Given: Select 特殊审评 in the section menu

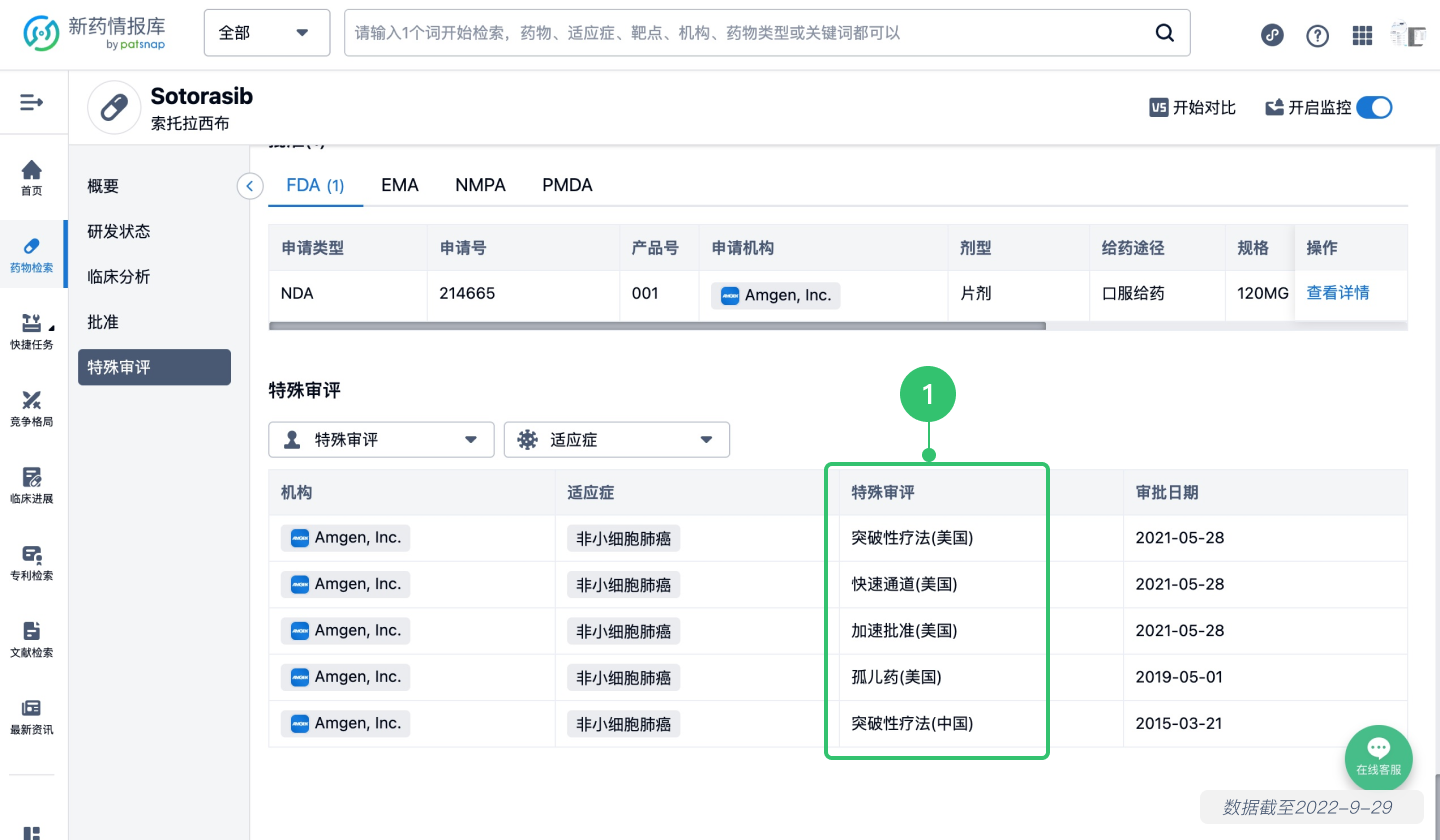Looking at the screenshot, I should tap(154, 367).
